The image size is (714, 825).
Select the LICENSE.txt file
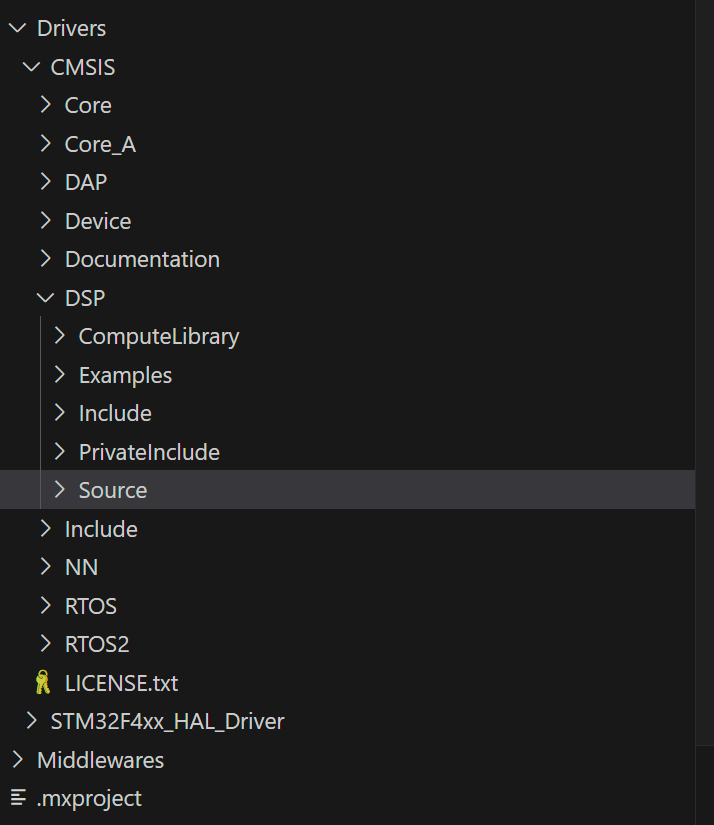121,683
